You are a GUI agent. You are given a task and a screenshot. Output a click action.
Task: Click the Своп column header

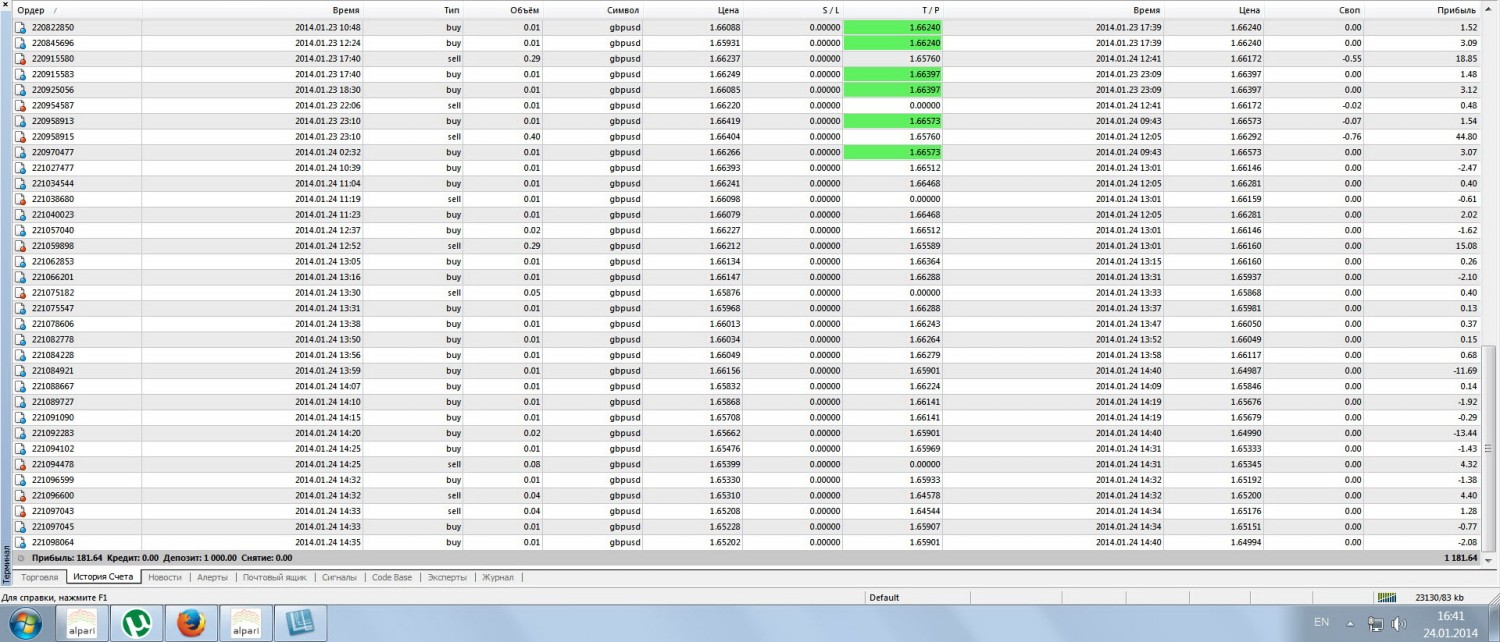pyautogui.click(x=1350, y=10)
